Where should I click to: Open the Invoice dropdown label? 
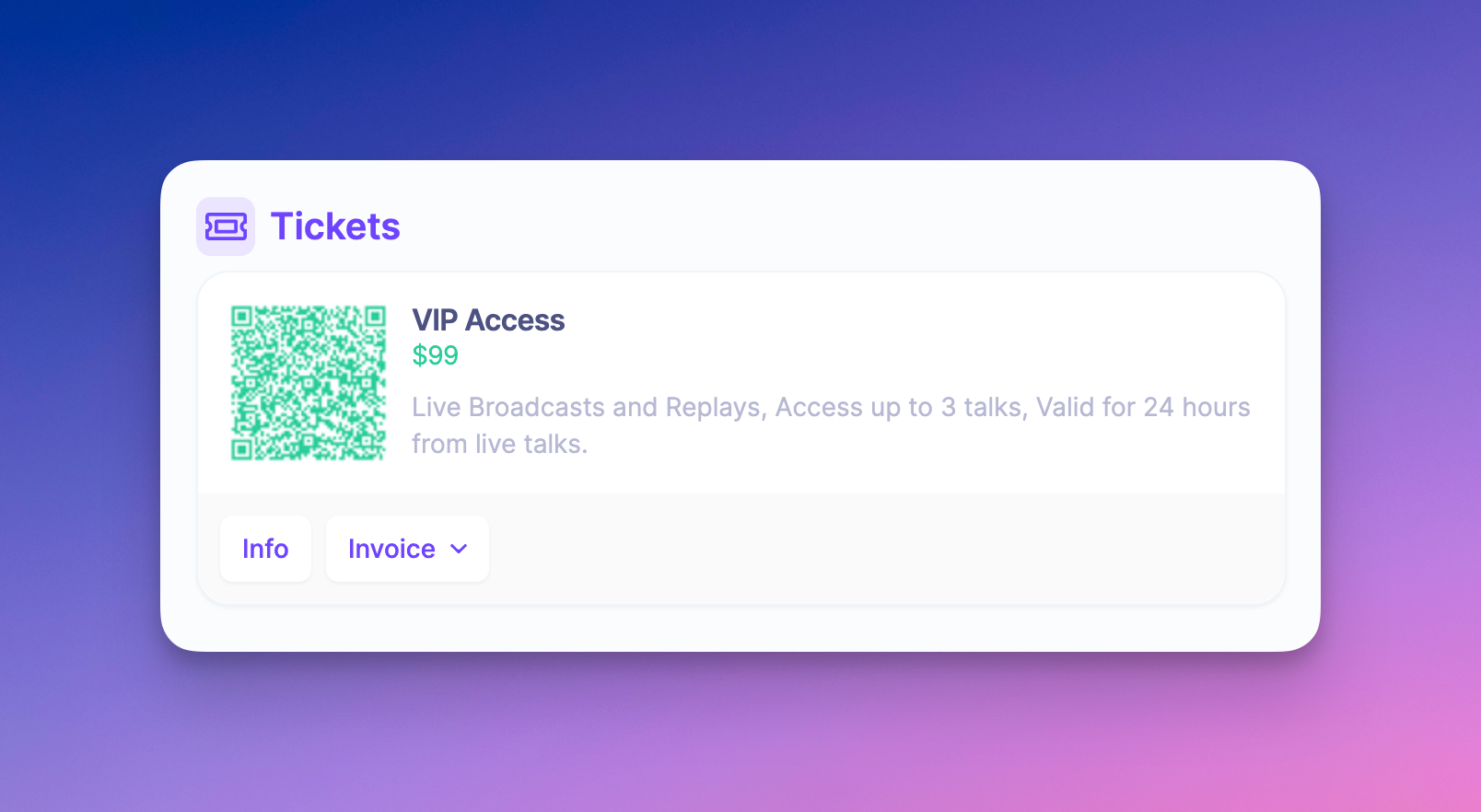point(391,549)
